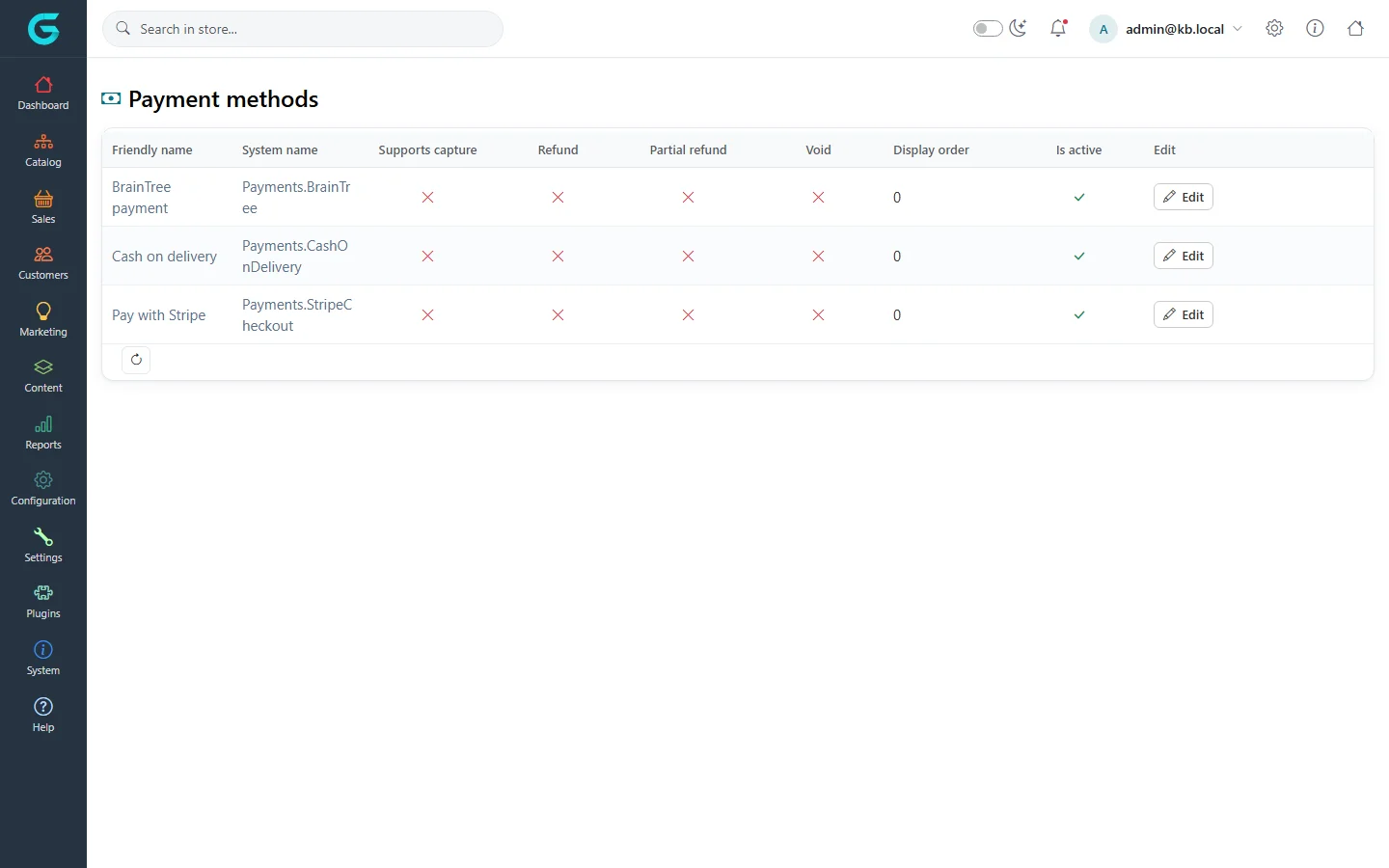Screen dimensions: 1389x868
Task: Open the Catalog sidebar menu
Action: click(43, 150)
